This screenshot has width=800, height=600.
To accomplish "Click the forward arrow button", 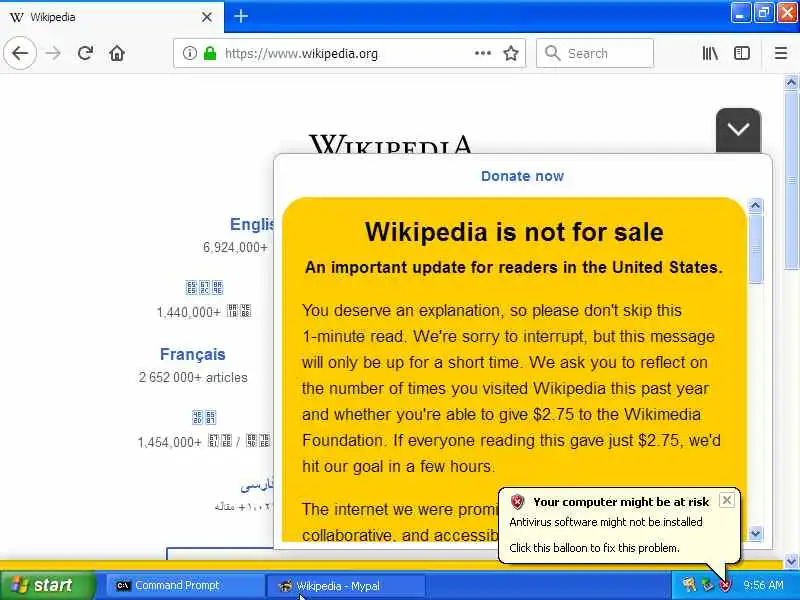I will click(x=53, y=53).
